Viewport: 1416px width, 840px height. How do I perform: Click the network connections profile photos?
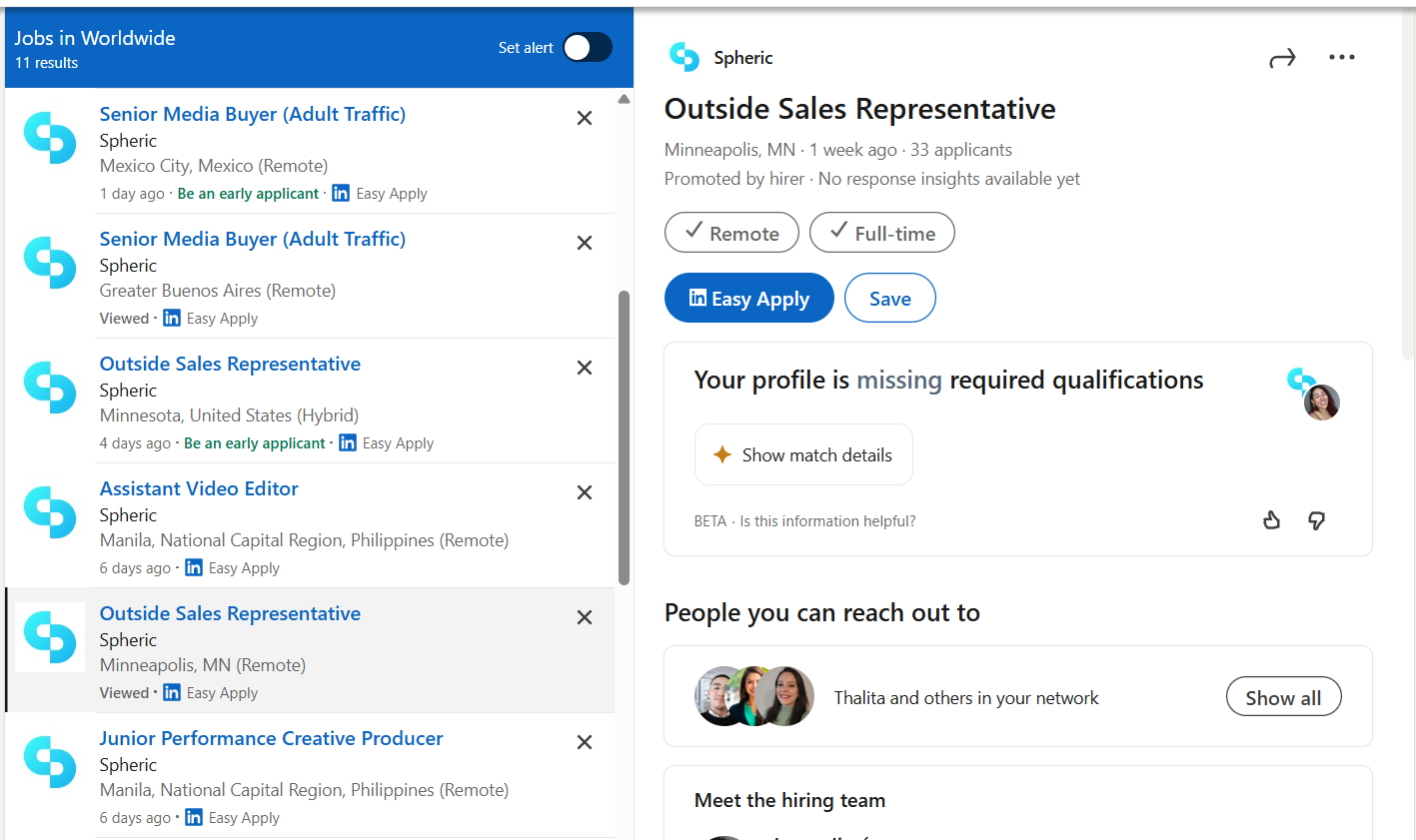[754, 696]
